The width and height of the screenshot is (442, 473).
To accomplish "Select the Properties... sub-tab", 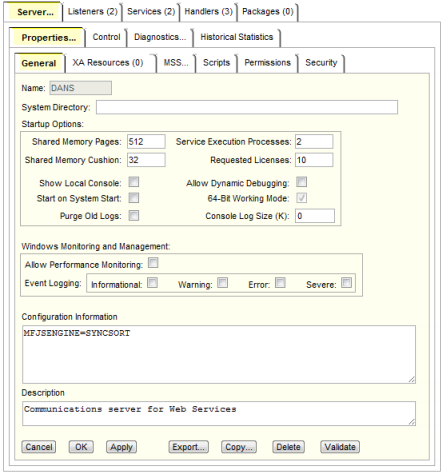I will point(49,38).
